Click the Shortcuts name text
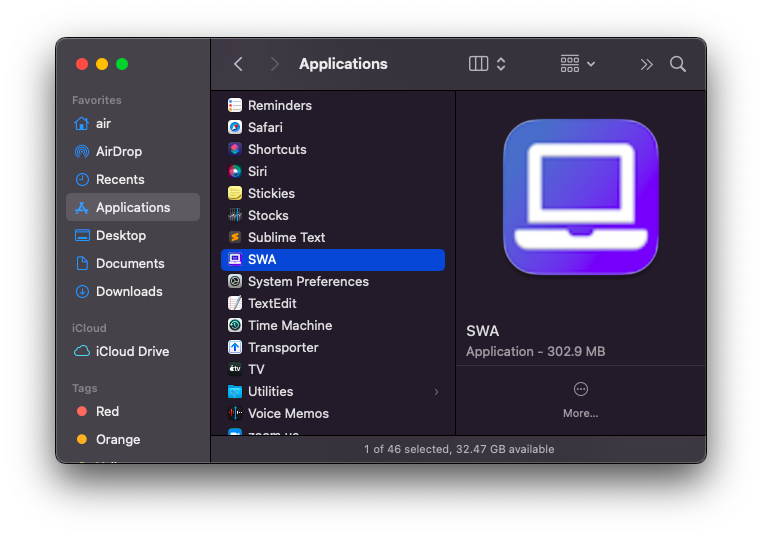 [277, 149]
